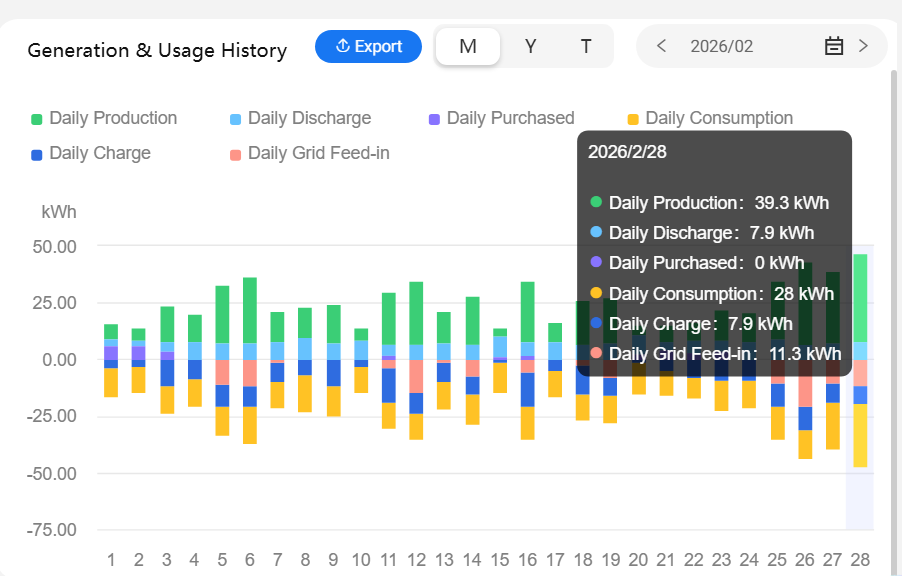This screenshot has height=576, width=902.
Task: Toggle Daily Discharge legend series
Action: click(x=300, y=118)
